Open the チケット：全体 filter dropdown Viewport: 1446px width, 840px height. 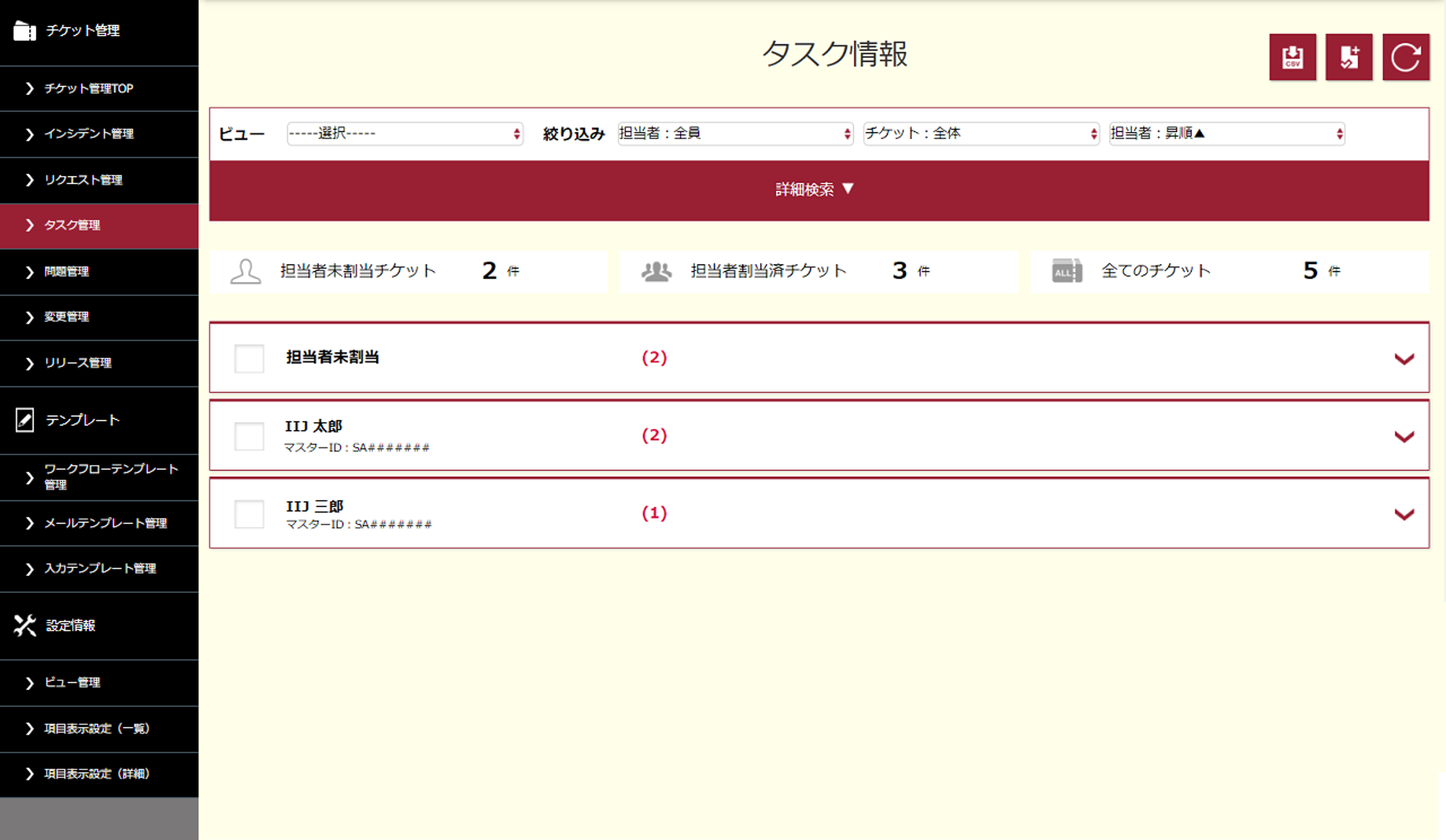pos(981,134)
